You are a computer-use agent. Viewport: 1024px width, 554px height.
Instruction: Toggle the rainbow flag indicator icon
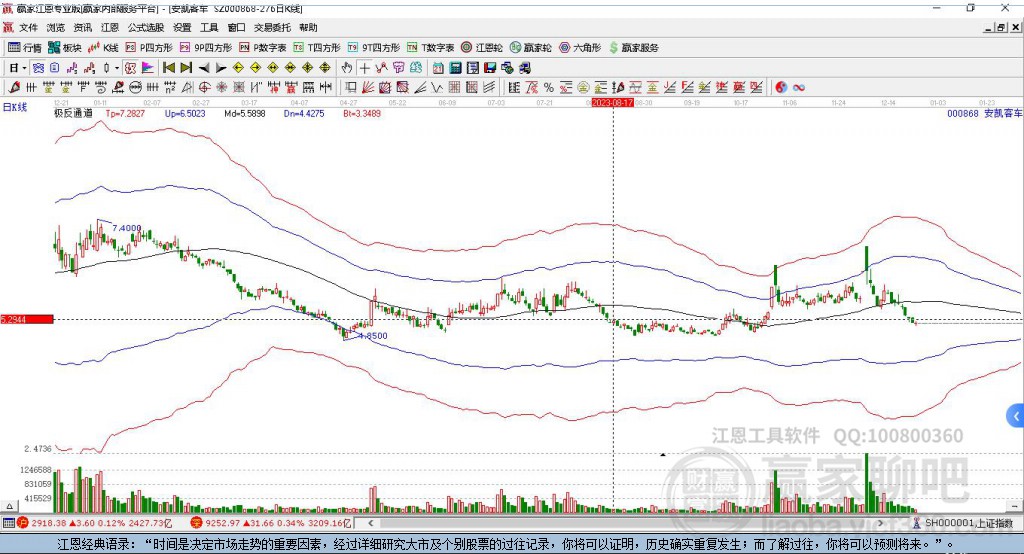[148, 68]
